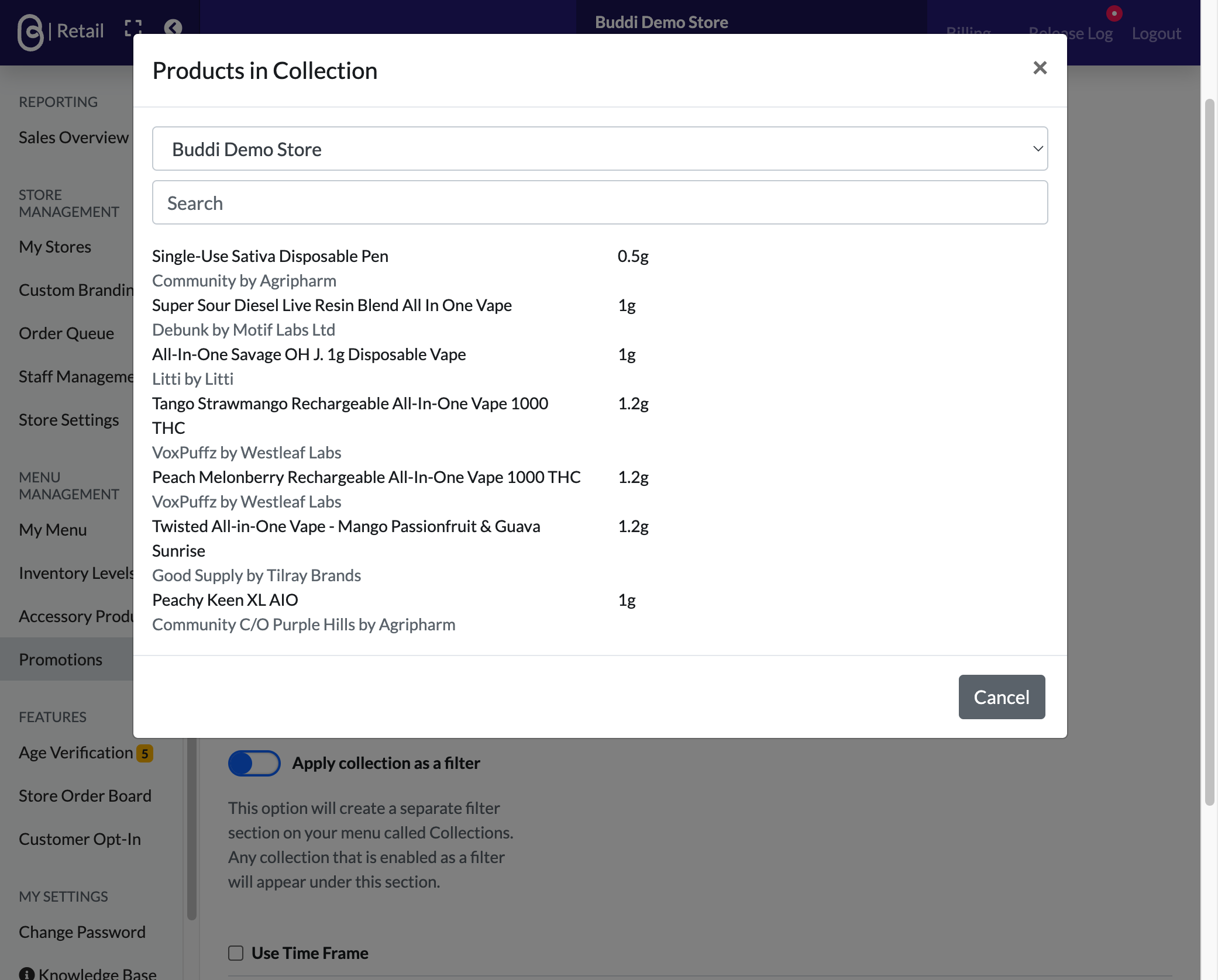Open the Release Log link

[1071, 33]
